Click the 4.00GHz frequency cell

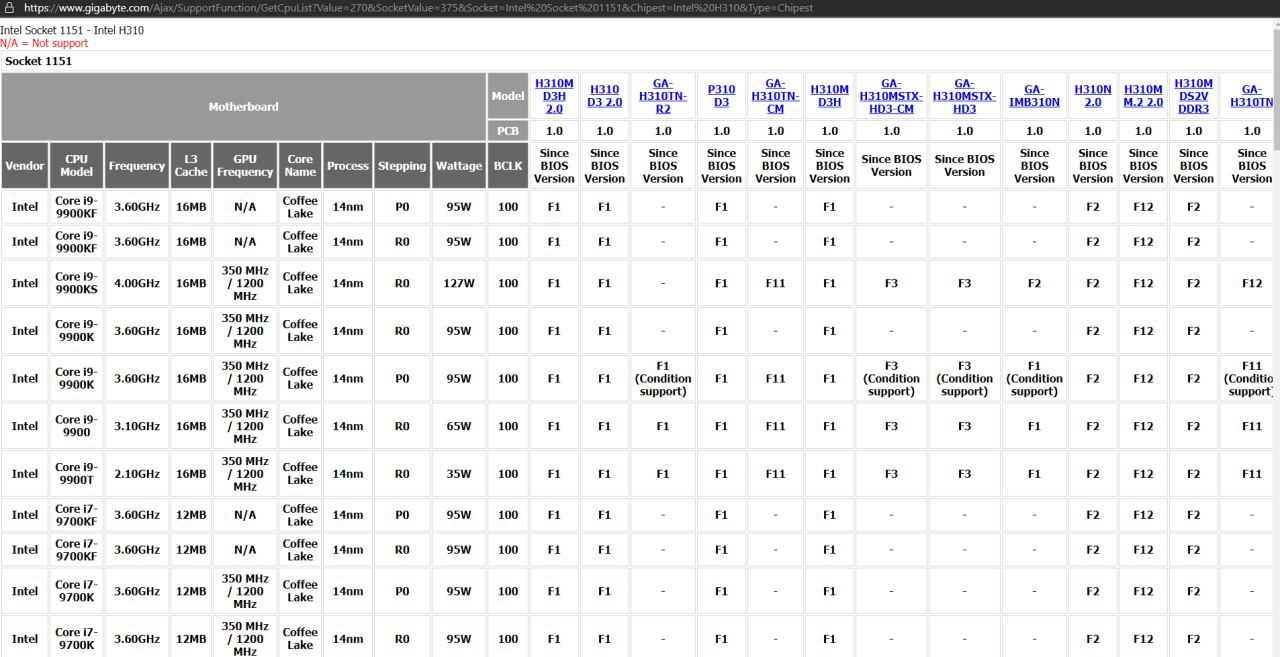point(137,283)
